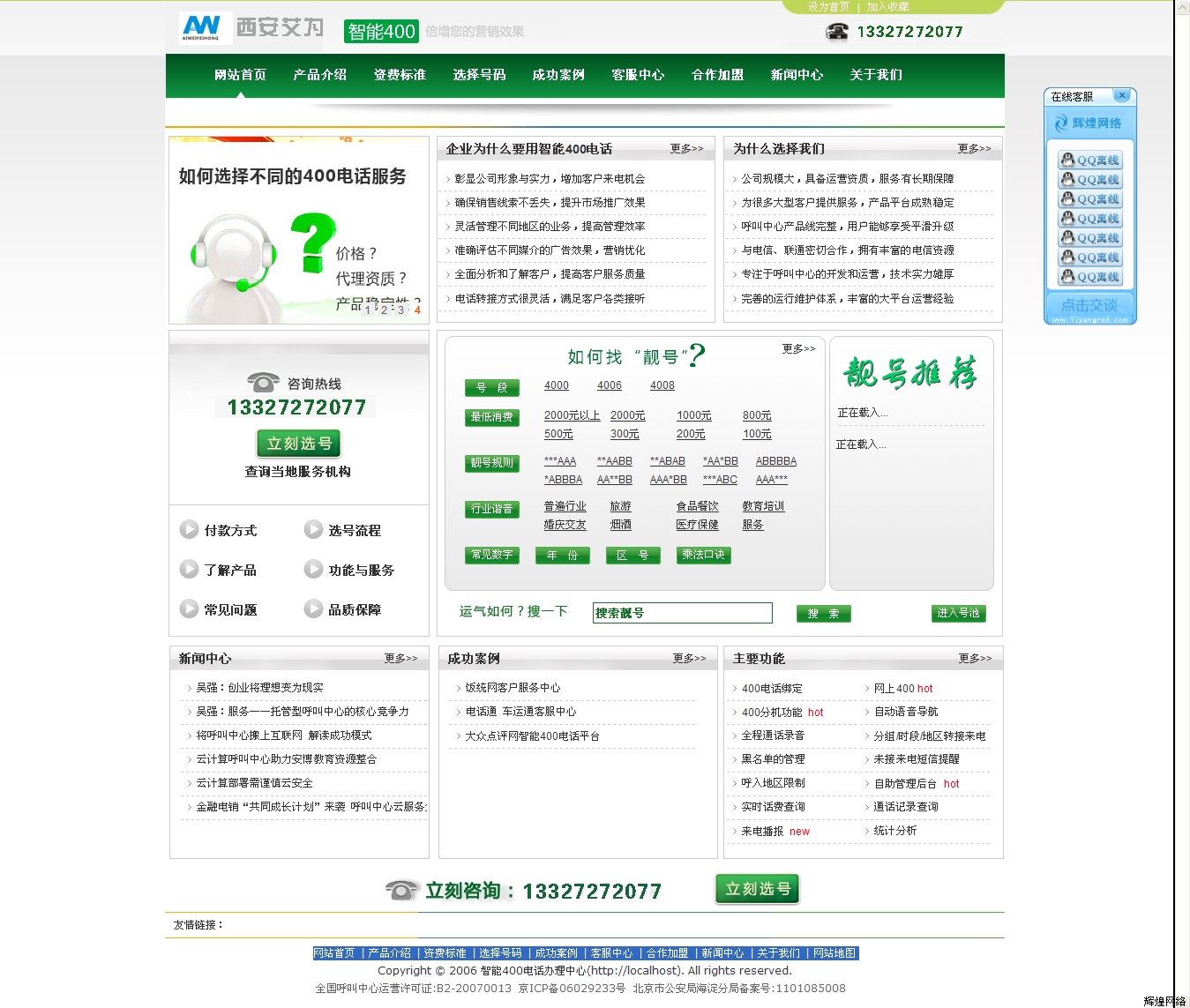Viewport: 1190px width, 1008px height.
Task: Click the arrow icon beside 选号流程
Action: (313, 529)
